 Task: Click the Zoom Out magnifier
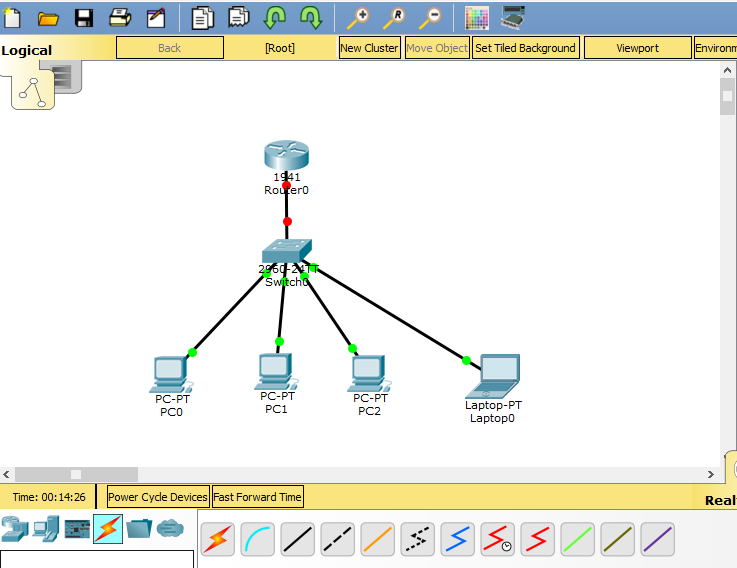430,17
